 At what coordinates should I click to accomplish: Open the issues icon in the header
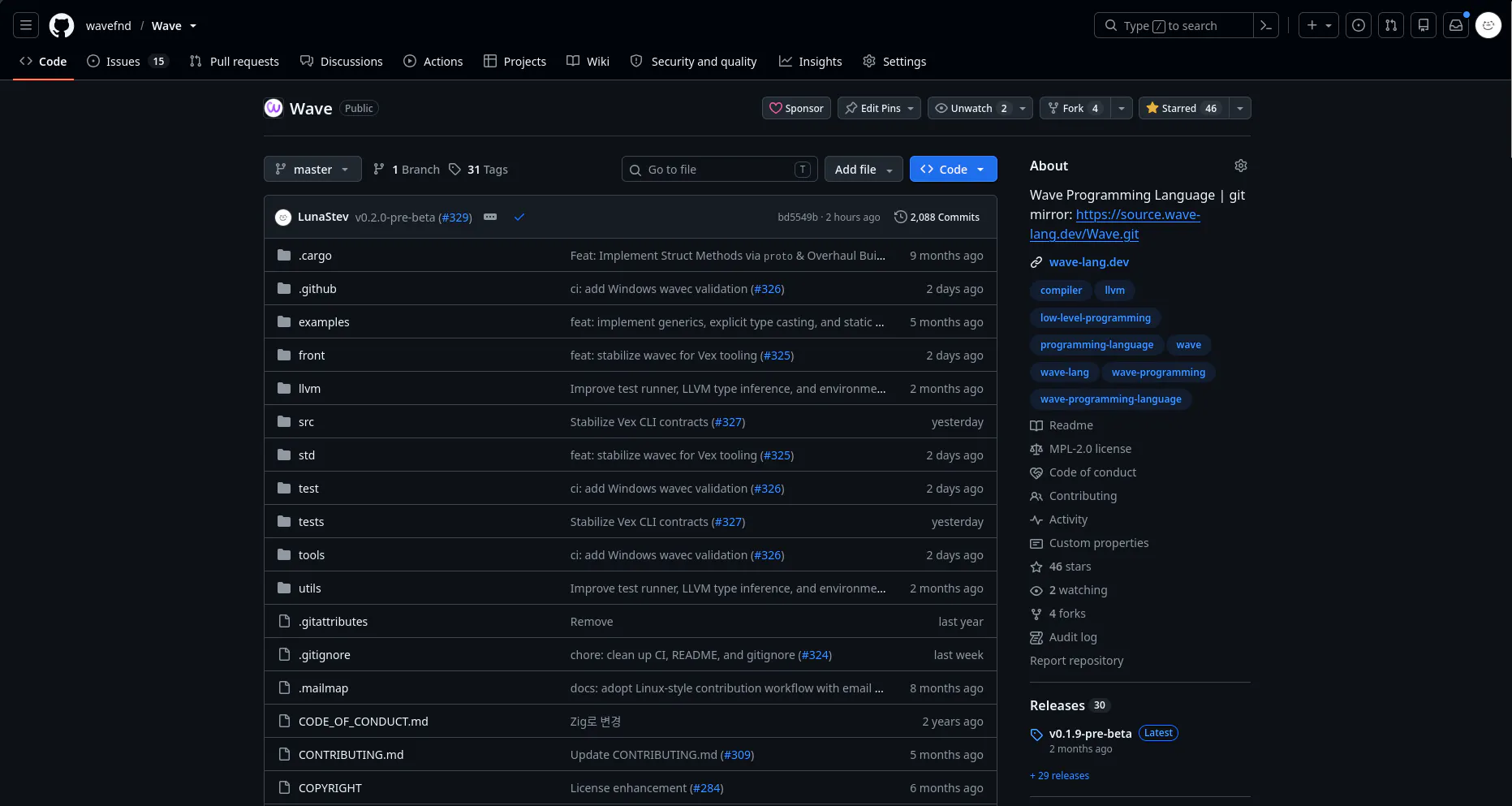[1359, 26]
